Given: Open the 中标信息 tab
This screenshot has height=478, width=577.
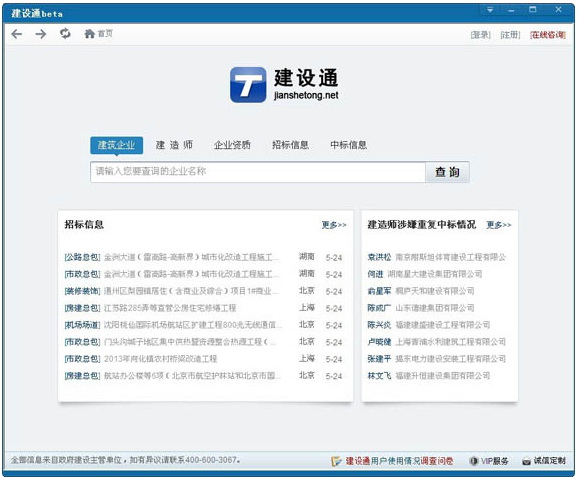Looking at the screenshot, I should click(348, 145).
